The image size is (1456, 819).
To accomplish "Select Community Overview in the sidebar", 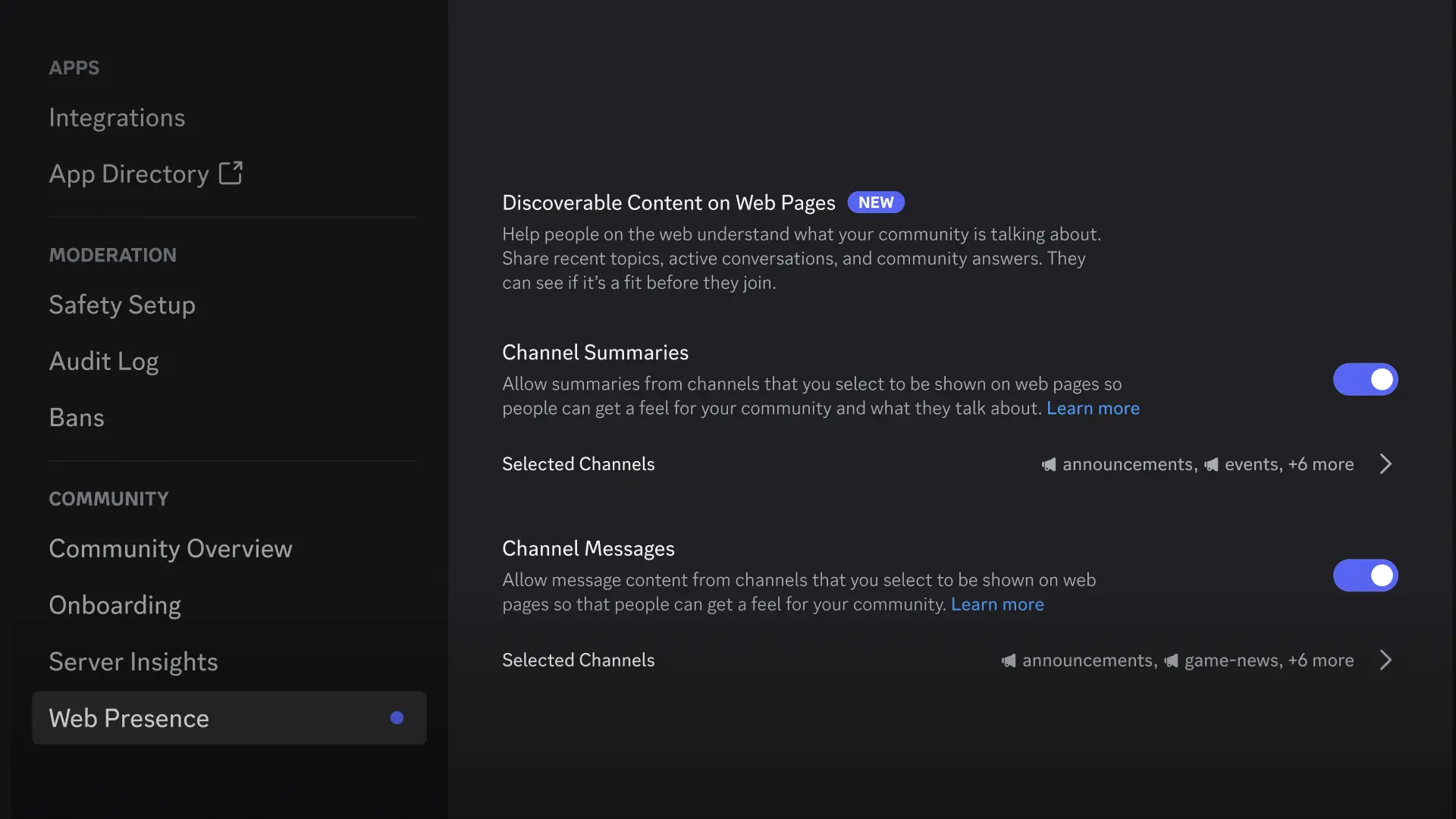I will 171,548.
